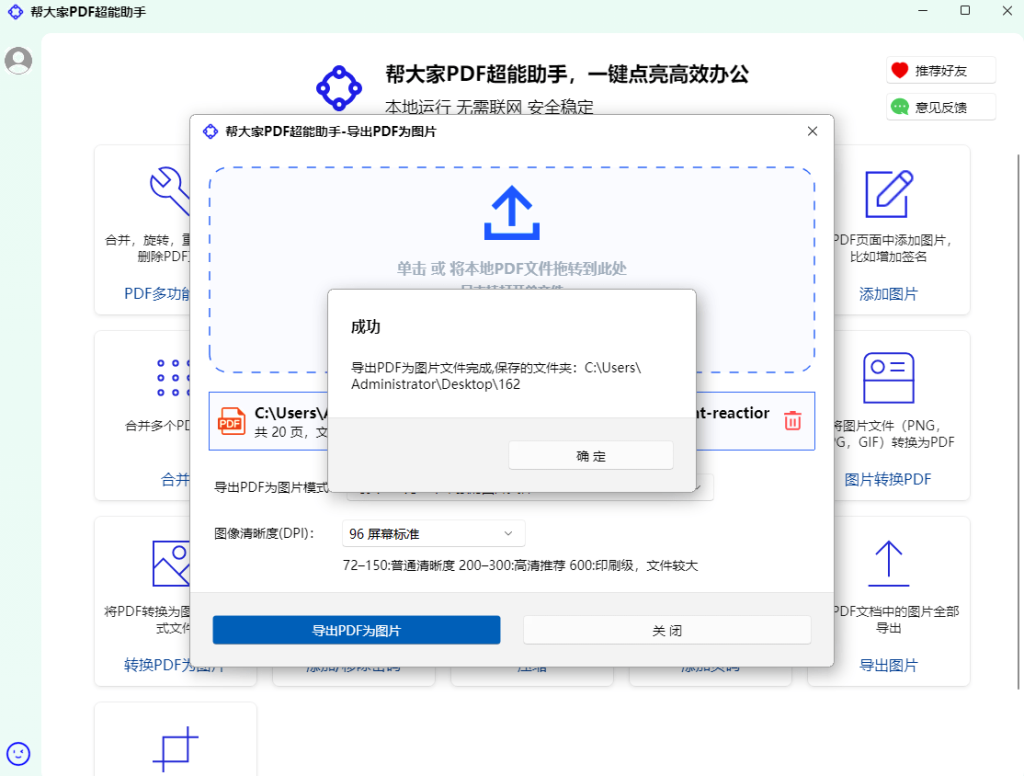Click the red PDF file icon in the list
Image resolution: width=1024 pixels, height=776 pixels.
point(231,422)
